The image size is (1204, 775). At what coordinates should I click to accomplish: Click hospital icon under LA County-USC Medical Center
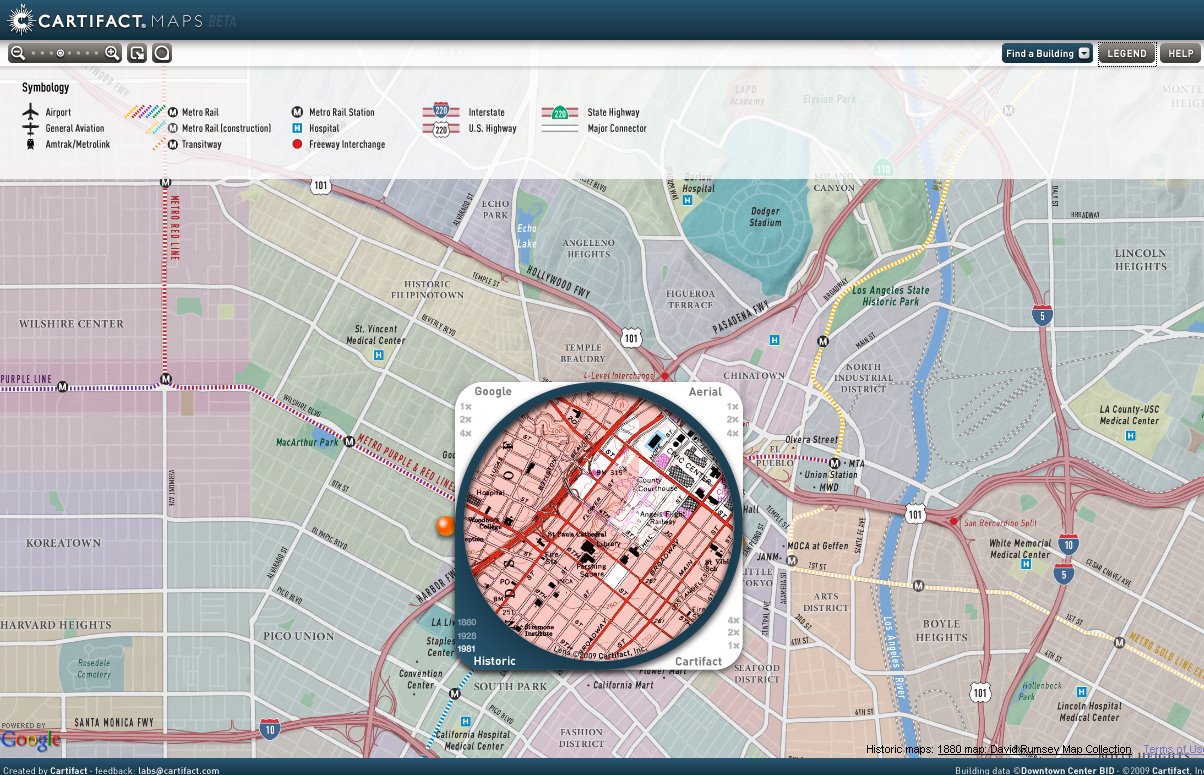[1130, 436]
